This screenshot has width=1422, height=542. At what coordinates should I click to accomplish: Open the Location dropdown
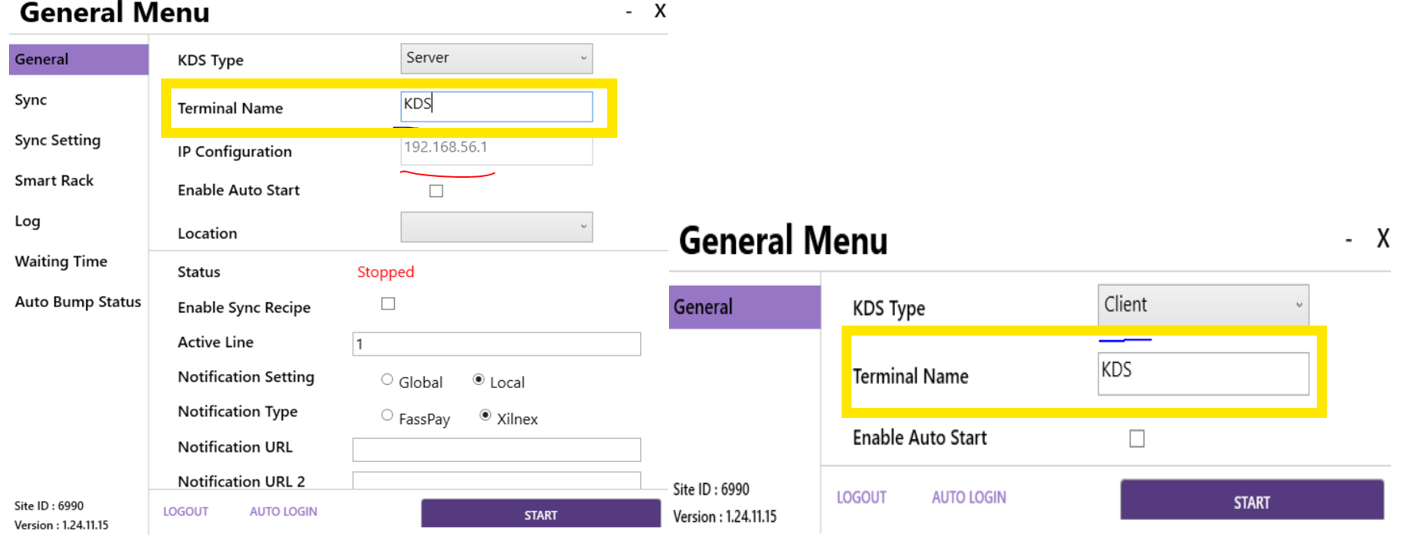[496, 227]
